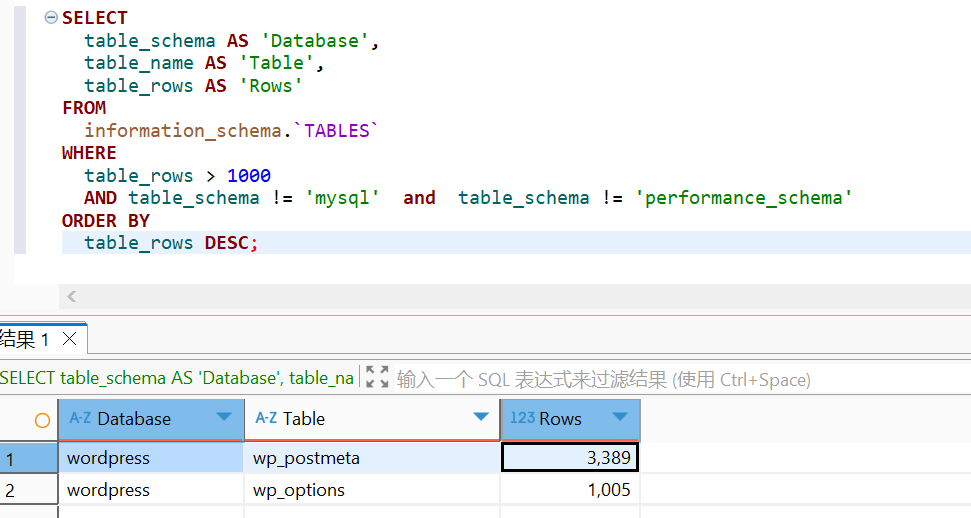
Task: Open the Rows column sort dropdown arrow
Action: tap(620, 418)
